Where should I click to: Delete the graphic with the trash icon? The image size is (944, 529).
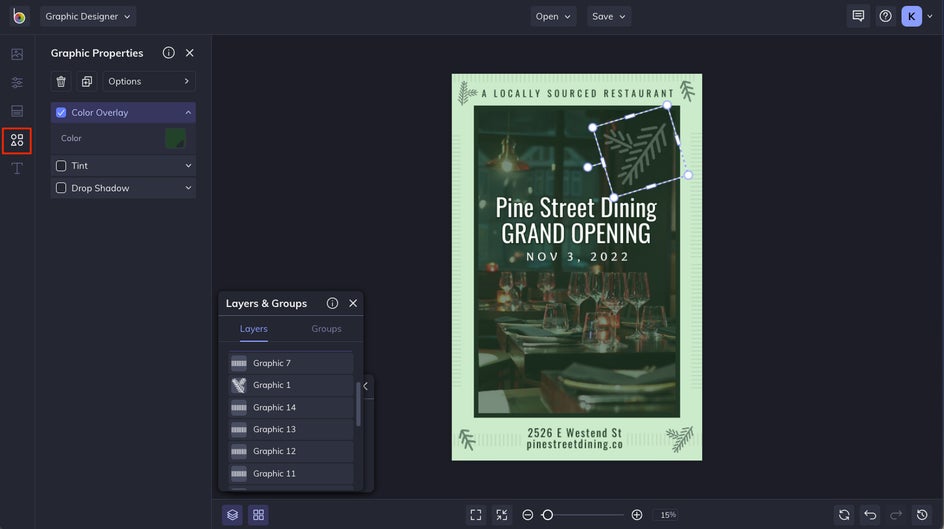[61, 81]
